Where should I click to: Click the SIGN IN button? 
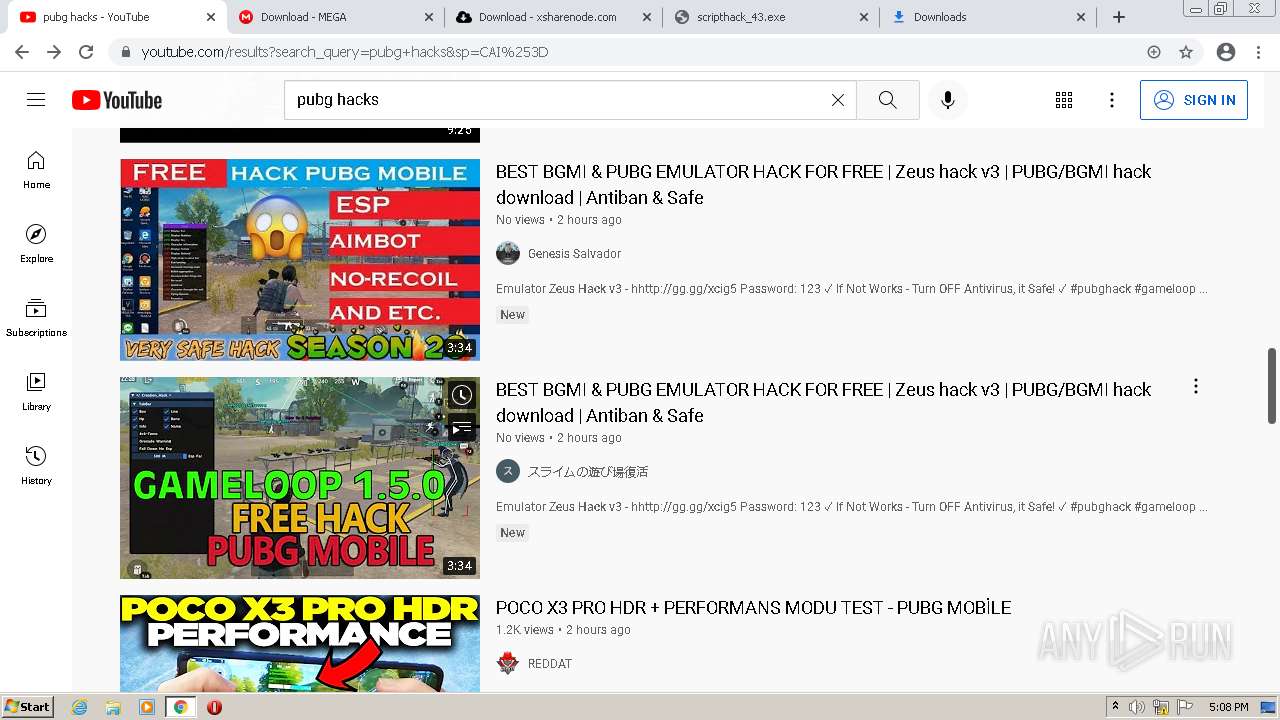[x=1194, y=100]
